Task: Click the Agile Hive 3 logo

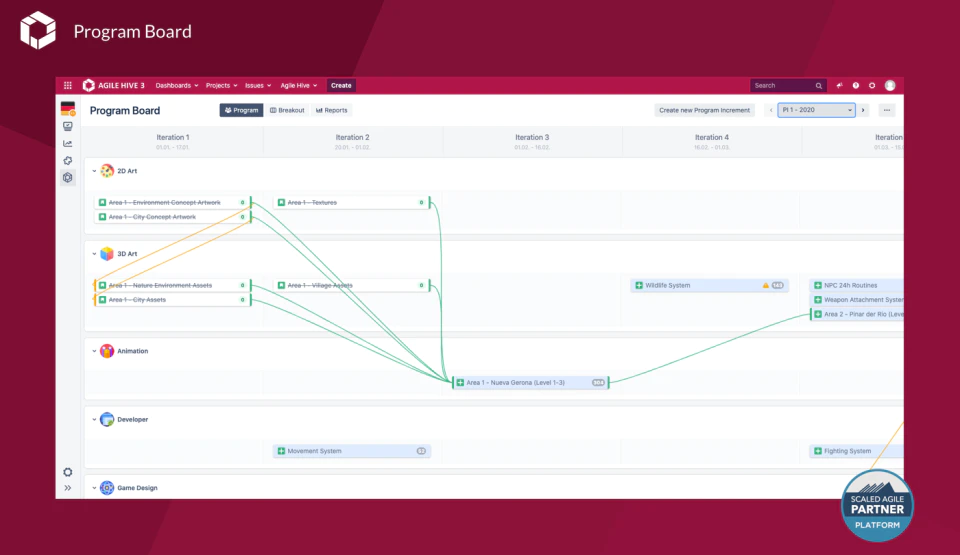Action: pyautogui.click(x=114, y=86)
